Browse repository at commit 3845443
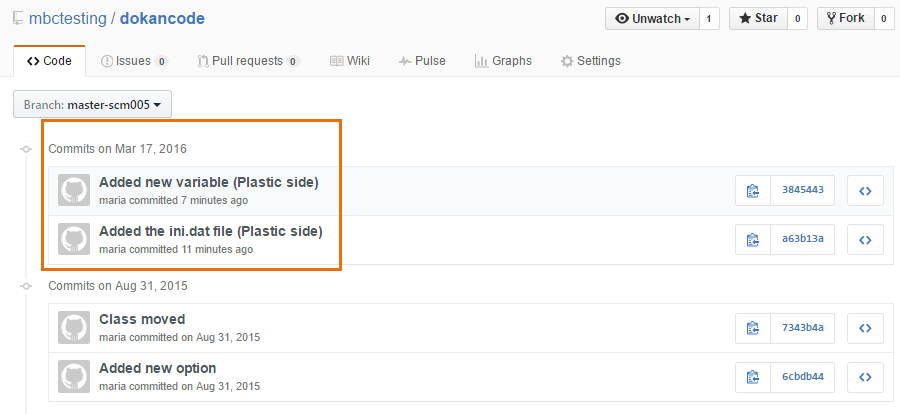 865,190
